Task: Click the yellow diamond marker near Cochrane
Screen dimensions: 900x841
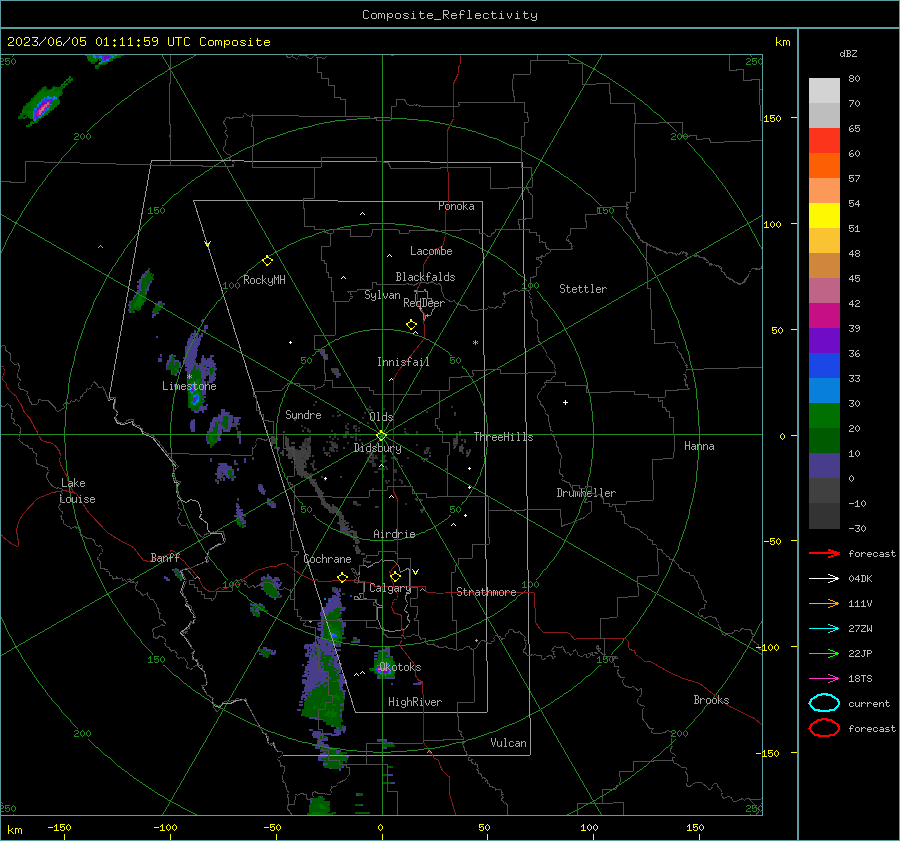Action: click(x=343, y=577)
